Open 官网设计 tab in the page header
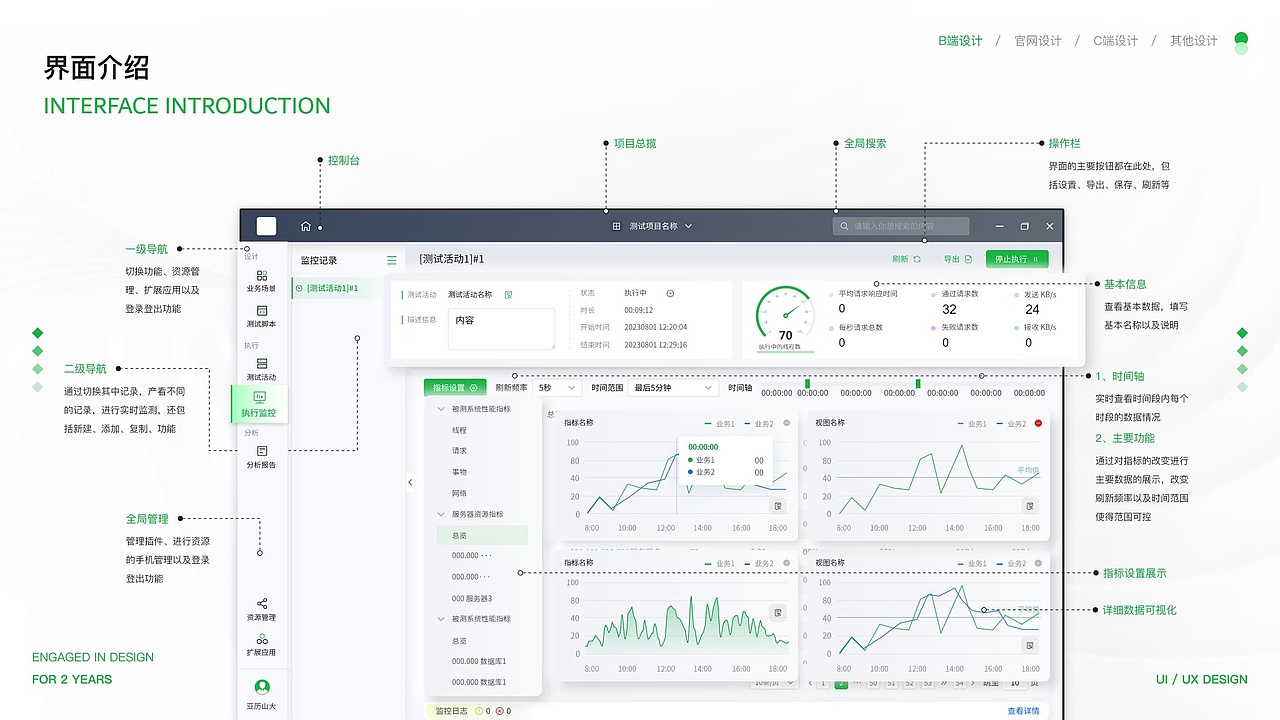The height and width of the screenshot is (720, 1280). click(x=1038, y=41)
